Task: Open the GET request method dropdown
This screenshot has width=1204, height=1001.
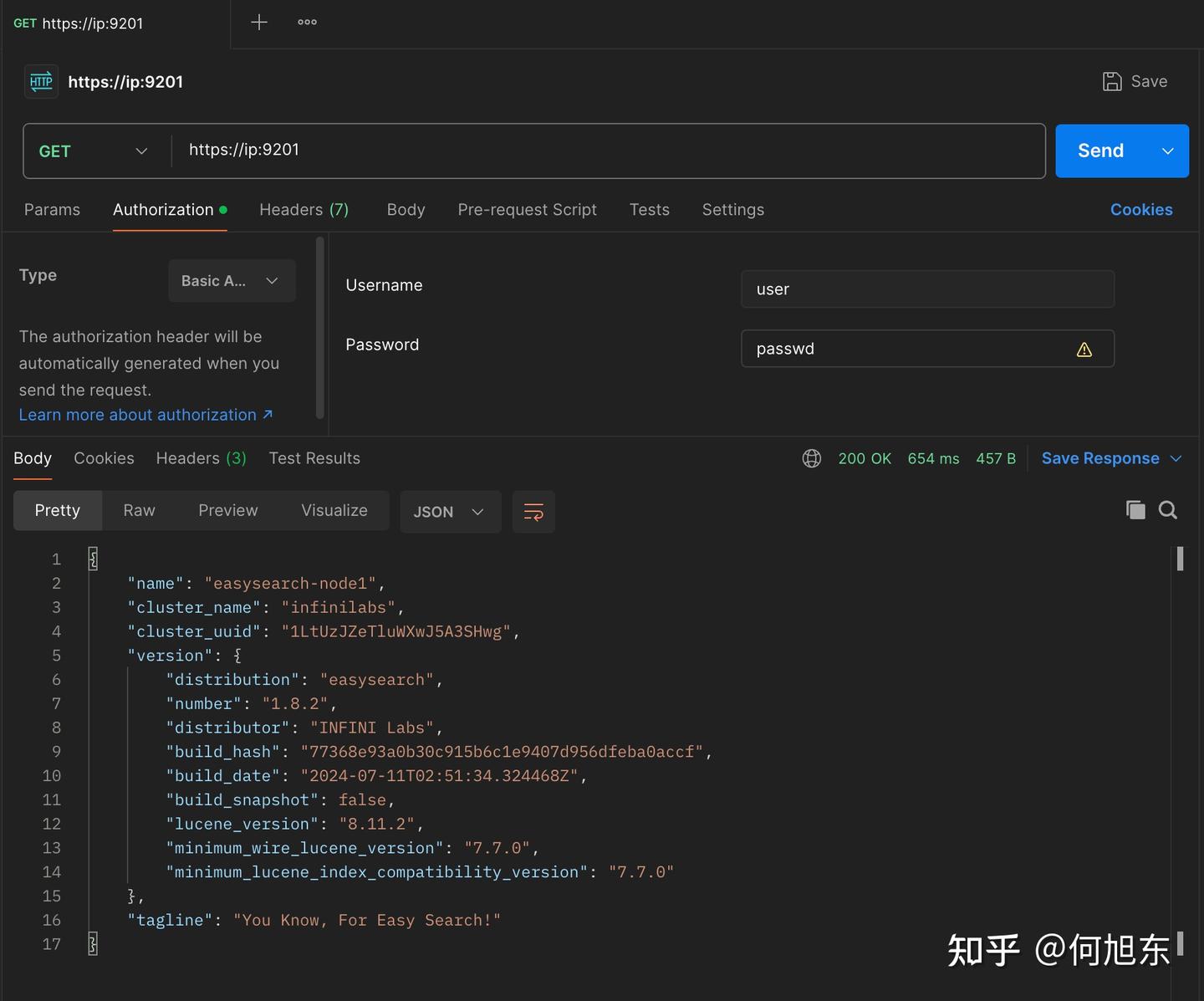Action: point(140,151)
